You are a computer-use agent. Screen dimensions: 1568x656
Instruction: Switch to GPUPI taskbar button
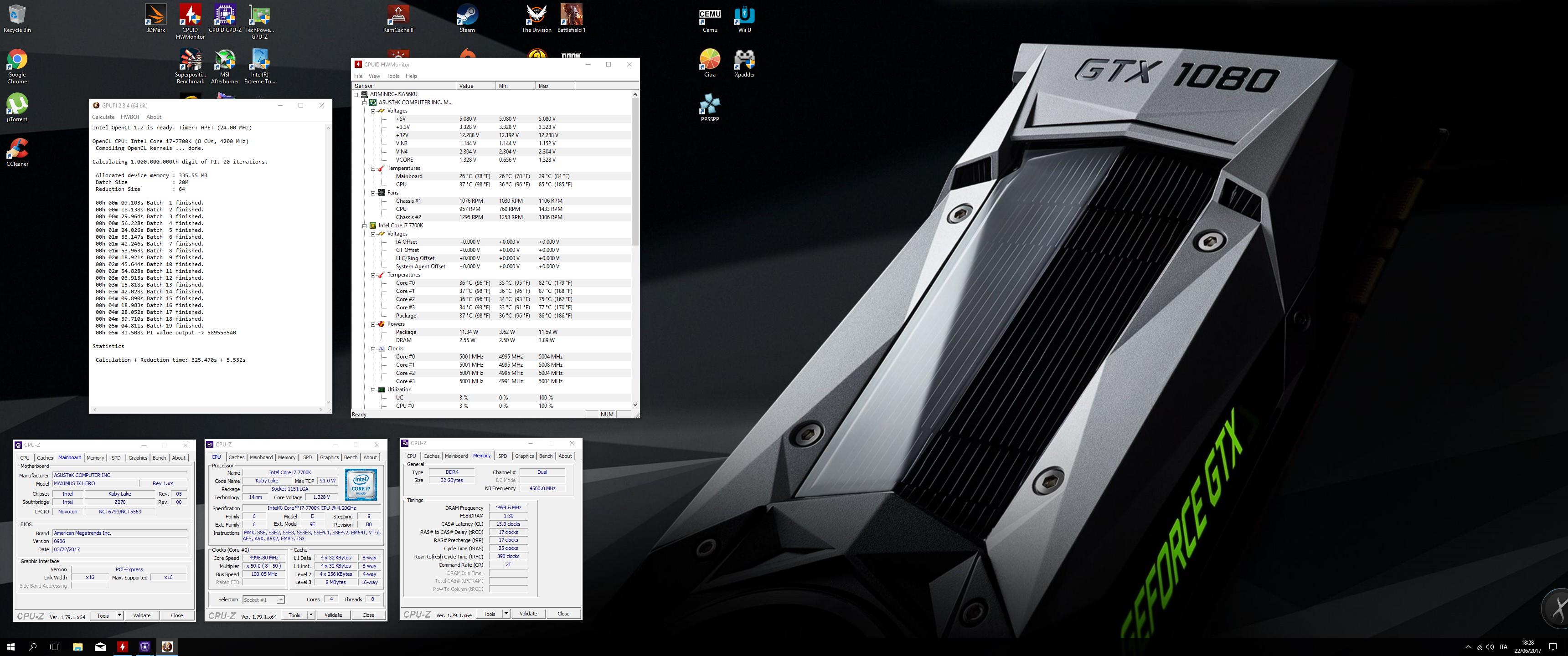[167, 647]
